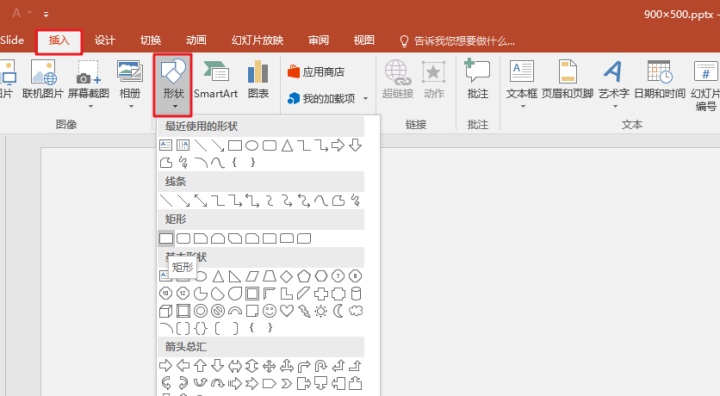Select the chevron arrow in 箭头总汇

(x=287, y=383)
